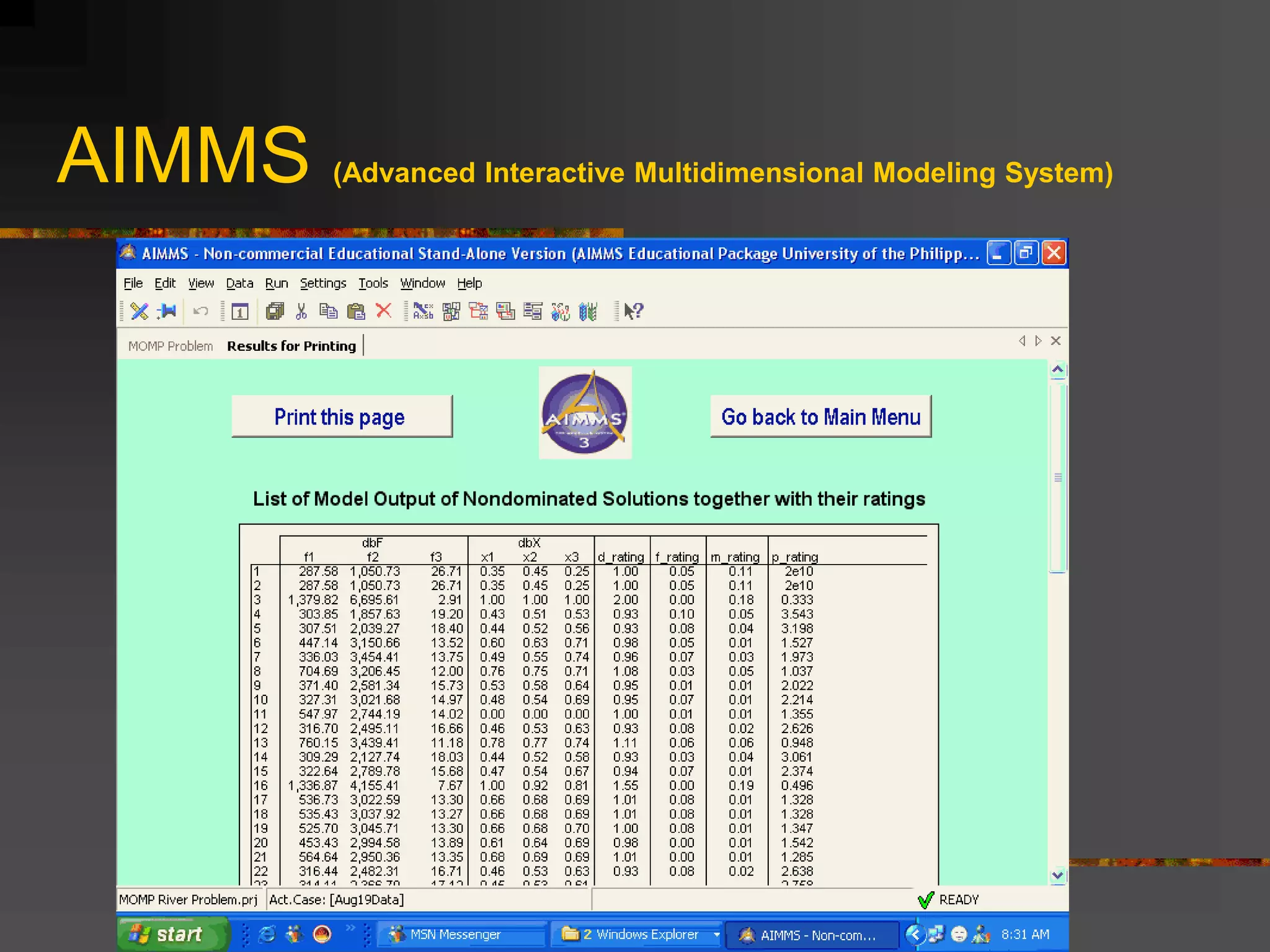
Task: Open the Data Manager cubes icon
Action: [560, 311]
